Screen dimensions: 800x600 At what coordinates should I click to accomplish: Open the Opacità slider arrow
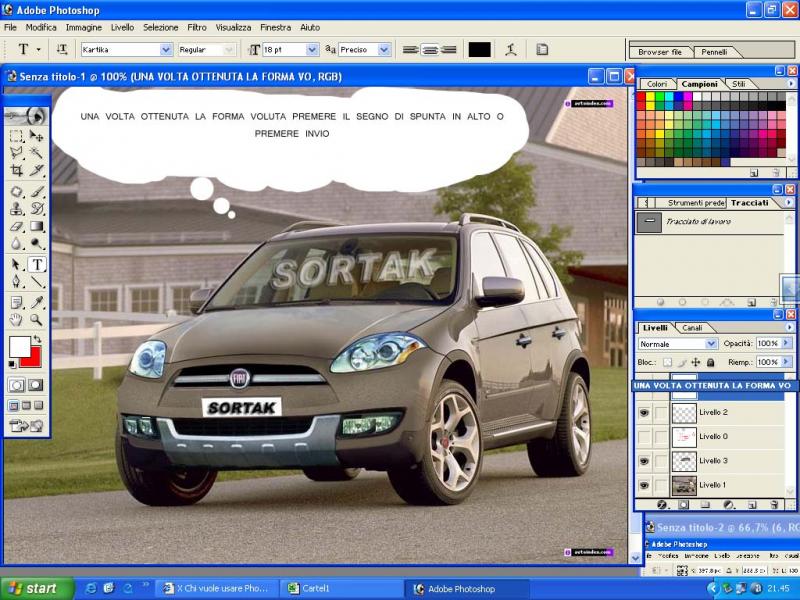click(x=785, y=343)
